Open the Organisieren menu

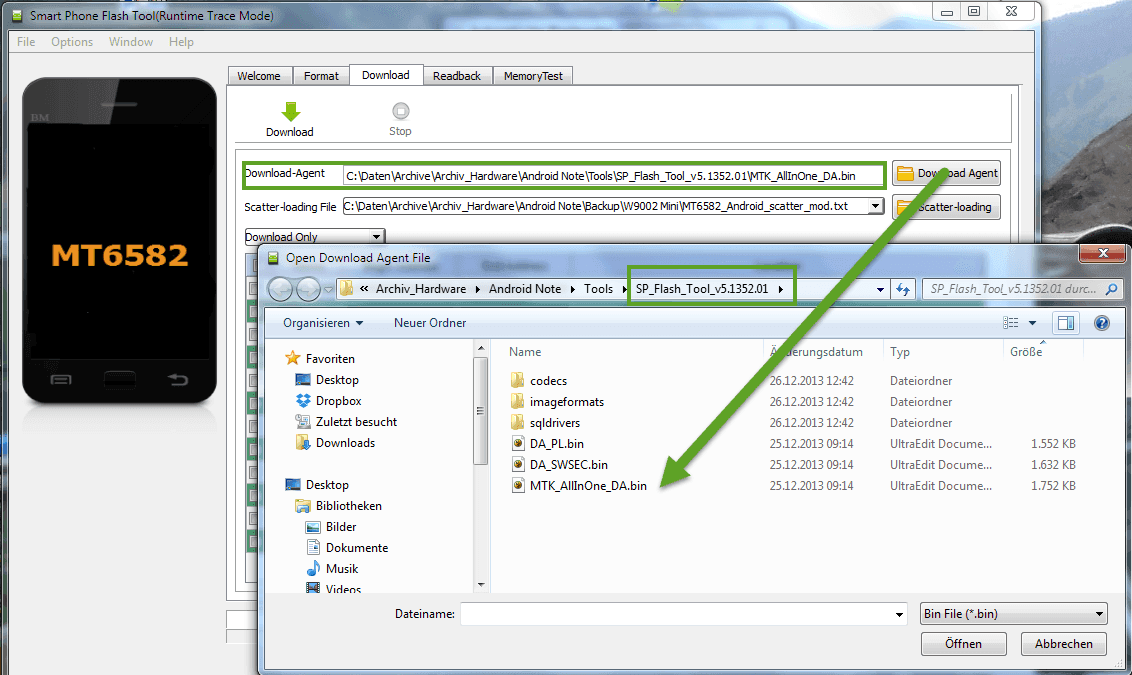pos(323,323)
